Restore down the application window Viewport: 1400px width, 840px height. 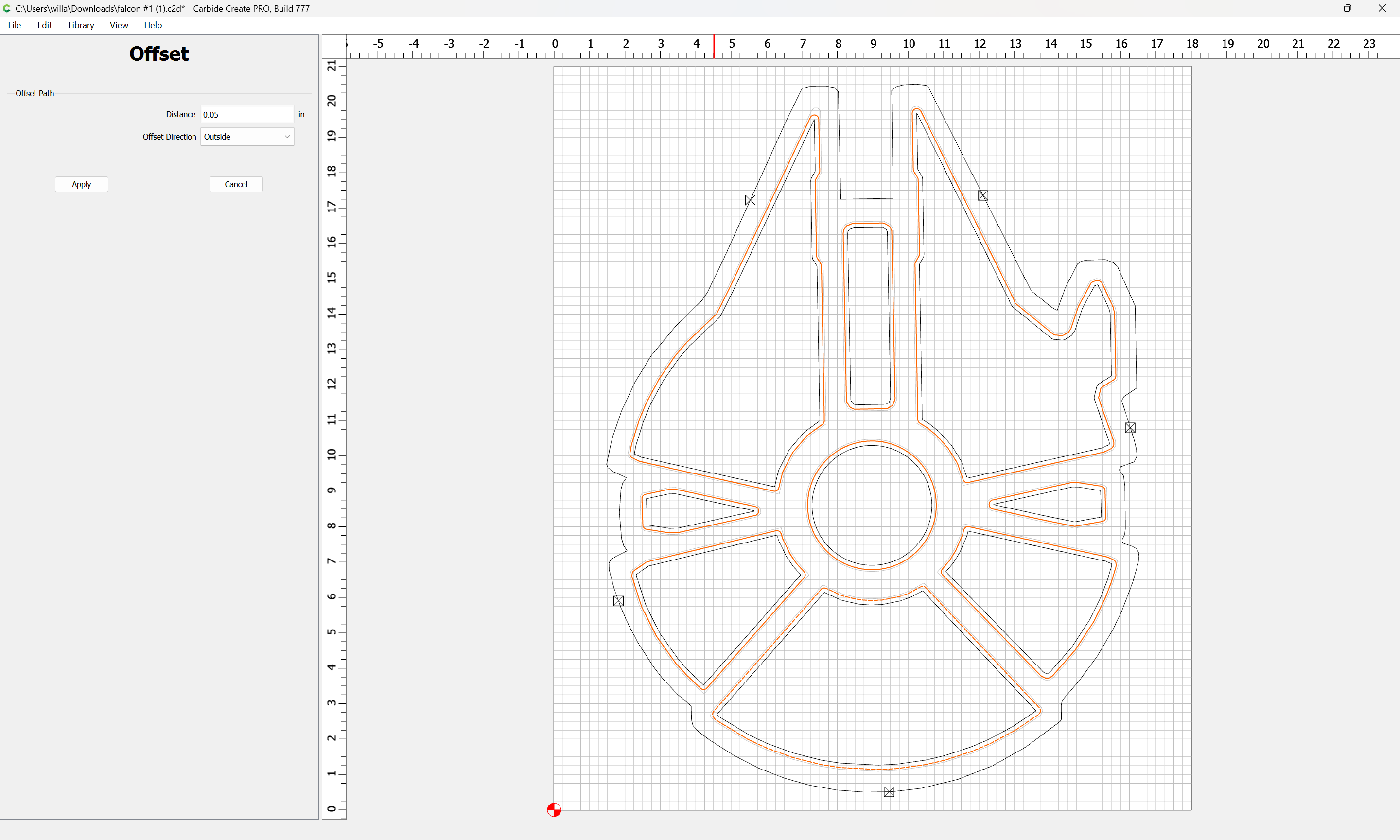[x=1347, y=8]
